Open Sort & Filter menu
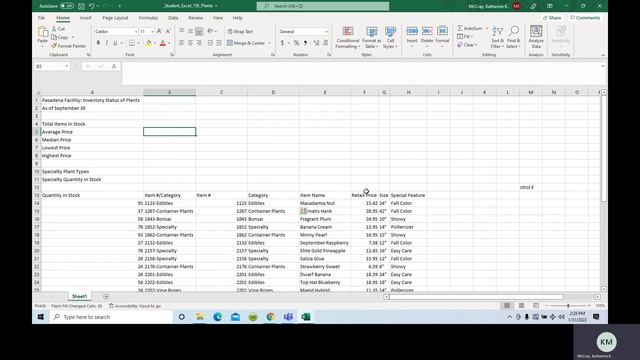Screen dimensions: 640x360 [x=497, y=37]
